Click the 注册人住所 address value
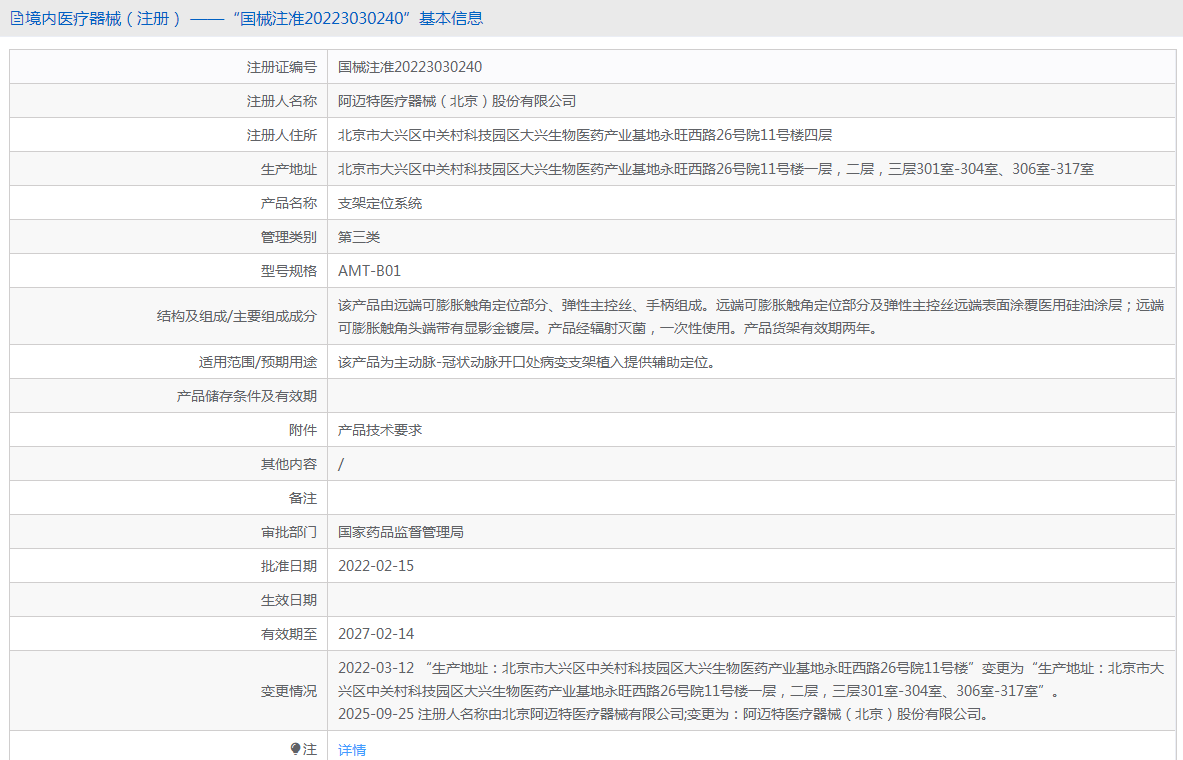This screenshot has height=760, width=1183. pos(585,135)
